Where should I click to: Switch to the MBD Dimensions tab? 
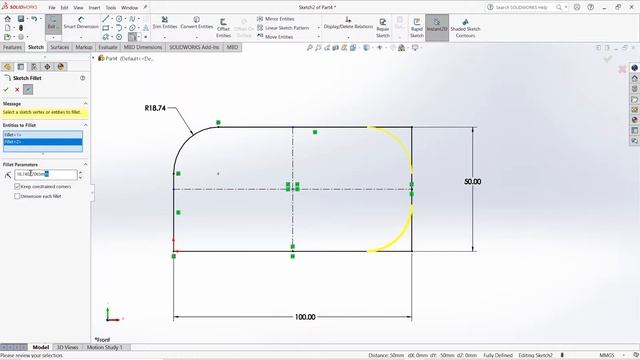click(x=143, y=47)
